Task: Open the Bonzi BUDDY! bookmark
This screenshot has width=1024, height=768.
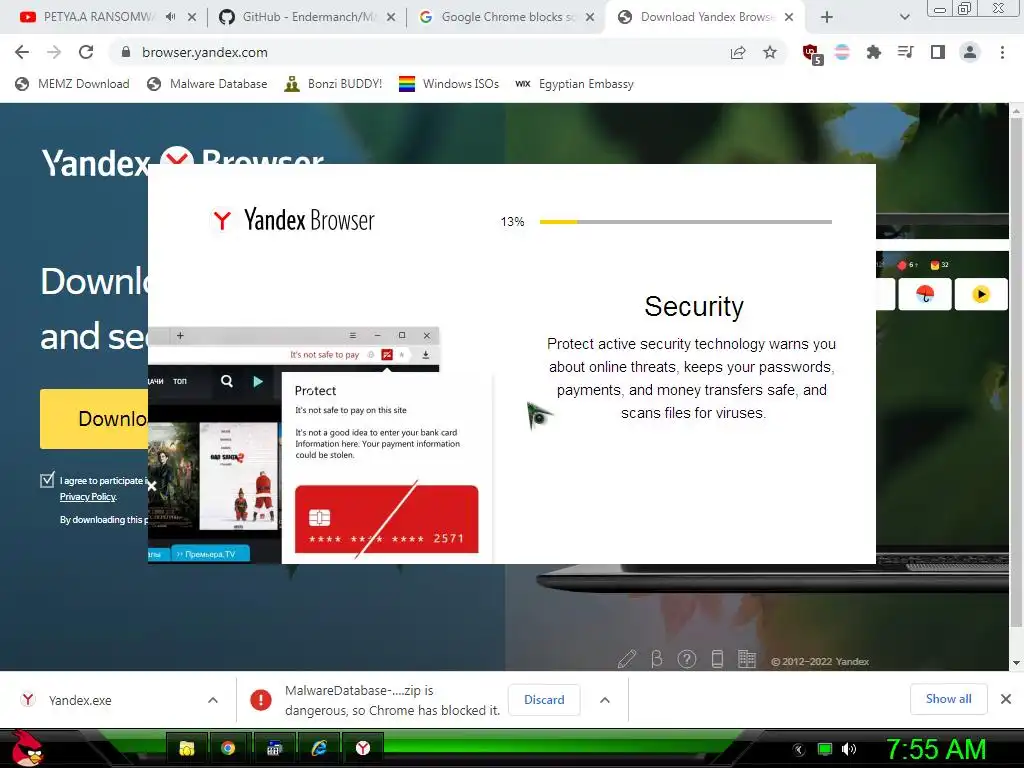Action: [334, 84]
